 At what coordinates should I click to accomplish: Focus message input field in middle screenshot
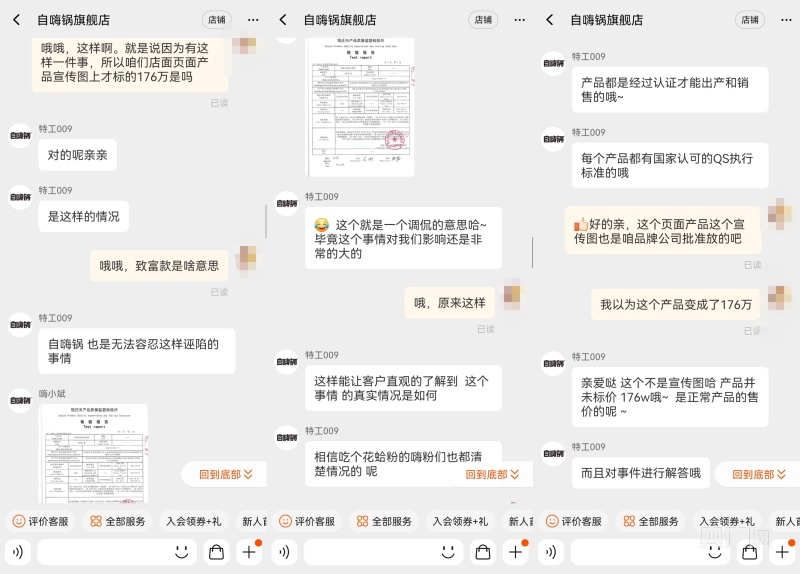tap(383, 552)
